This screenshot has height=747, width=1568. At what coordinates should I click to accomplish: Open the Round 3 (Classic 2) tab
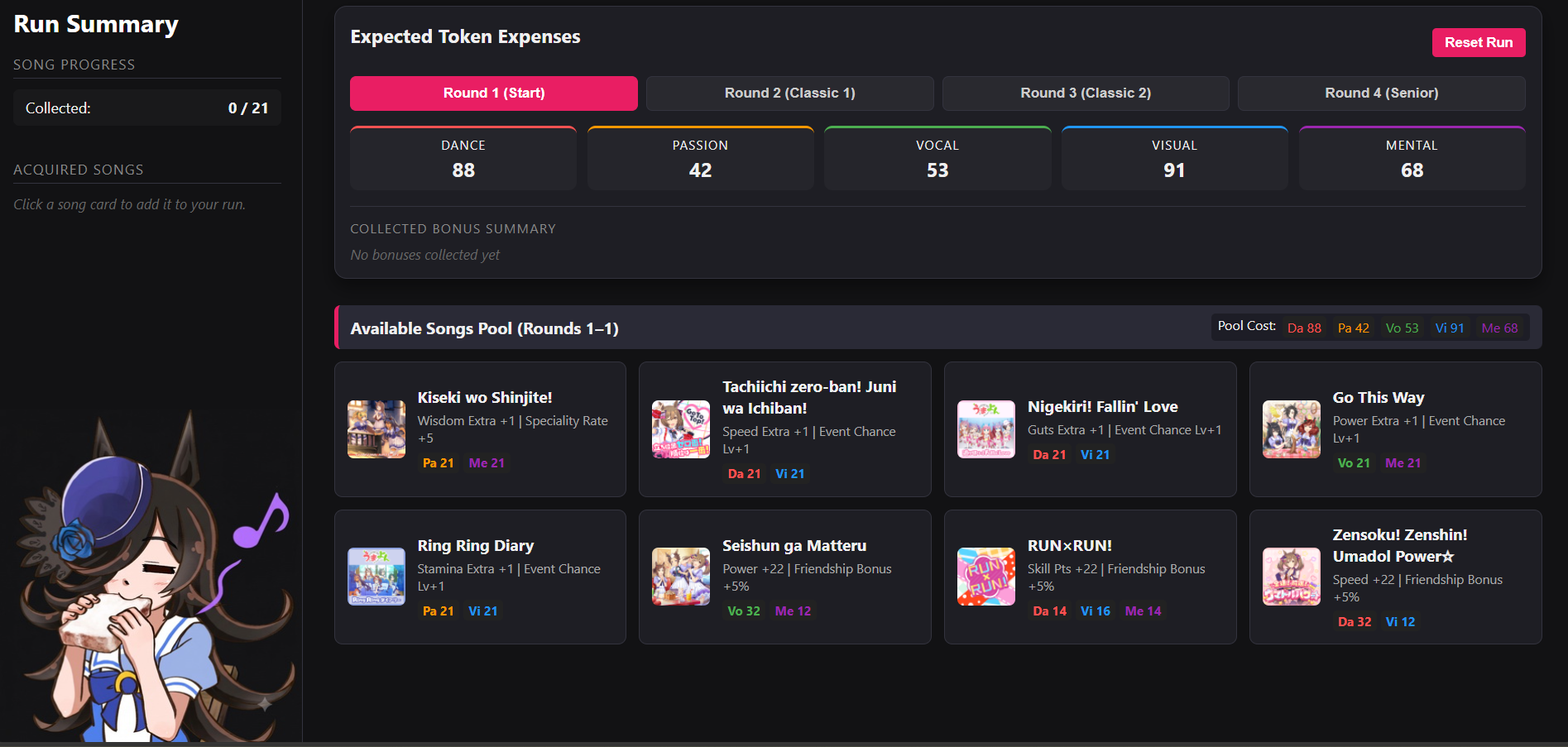[1086, 93]
